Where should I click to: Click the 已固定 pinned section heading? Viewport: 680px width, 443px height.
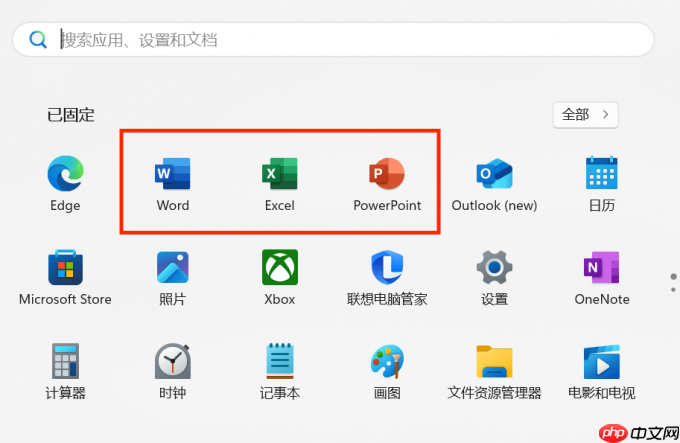coord(71,115)
